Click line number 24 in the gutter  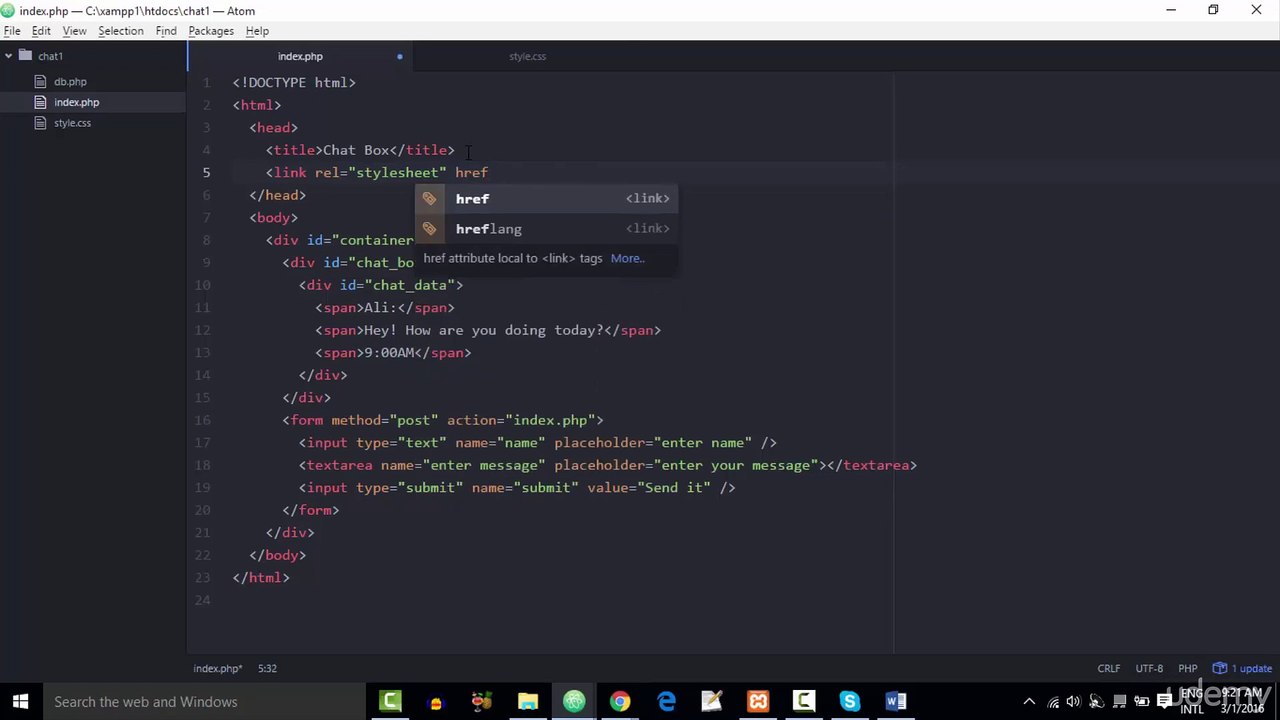pyautogui.click(x=203, y=600)
